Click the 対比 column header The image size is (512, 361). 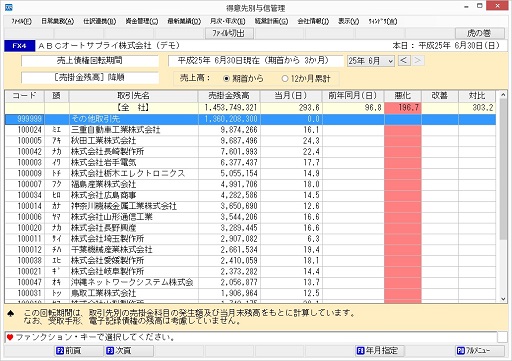coord(477,96)
